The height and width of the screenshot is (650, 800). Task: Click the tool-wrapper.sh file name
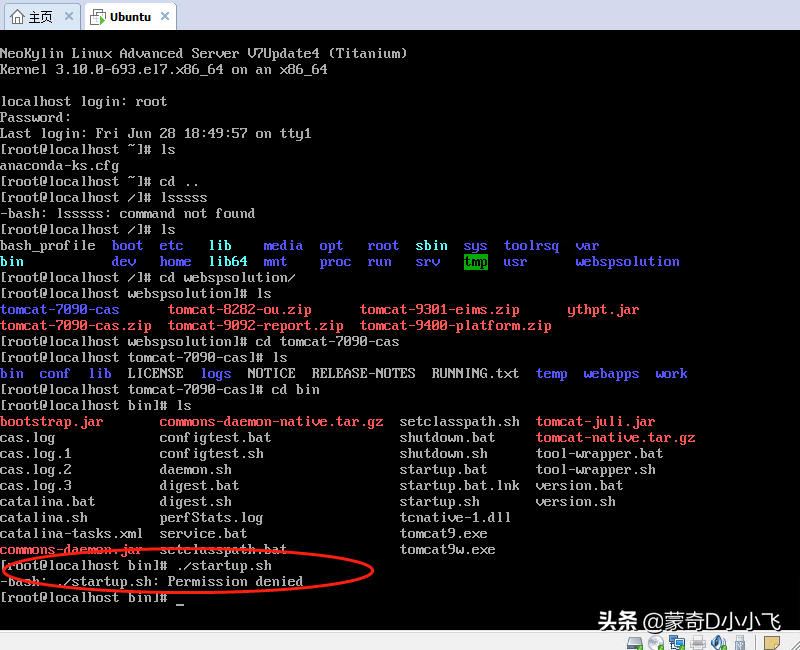(x=595, y=469)
